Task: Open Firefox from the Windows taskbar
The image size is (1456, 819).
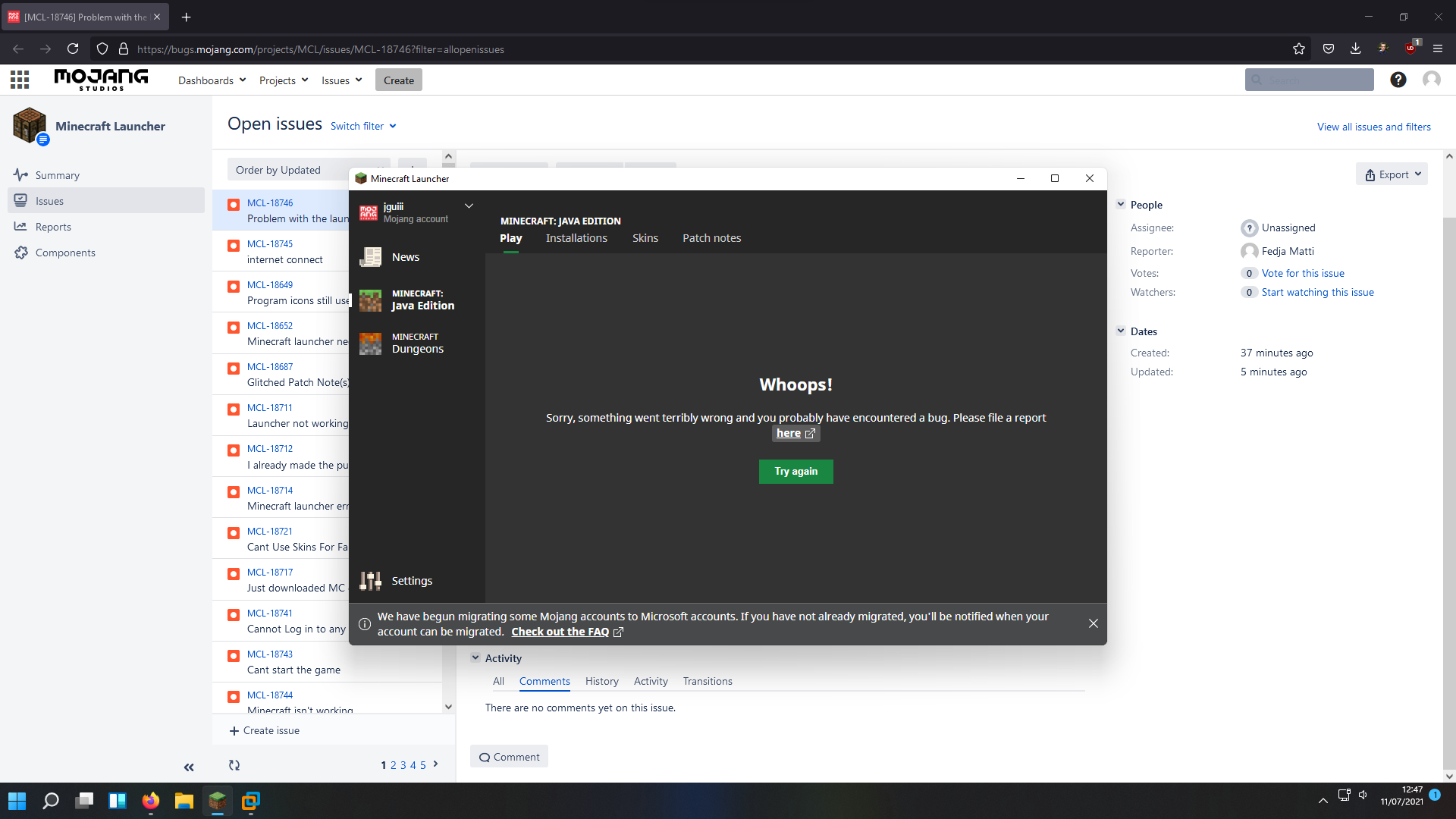Action: (x=151, y=801)
